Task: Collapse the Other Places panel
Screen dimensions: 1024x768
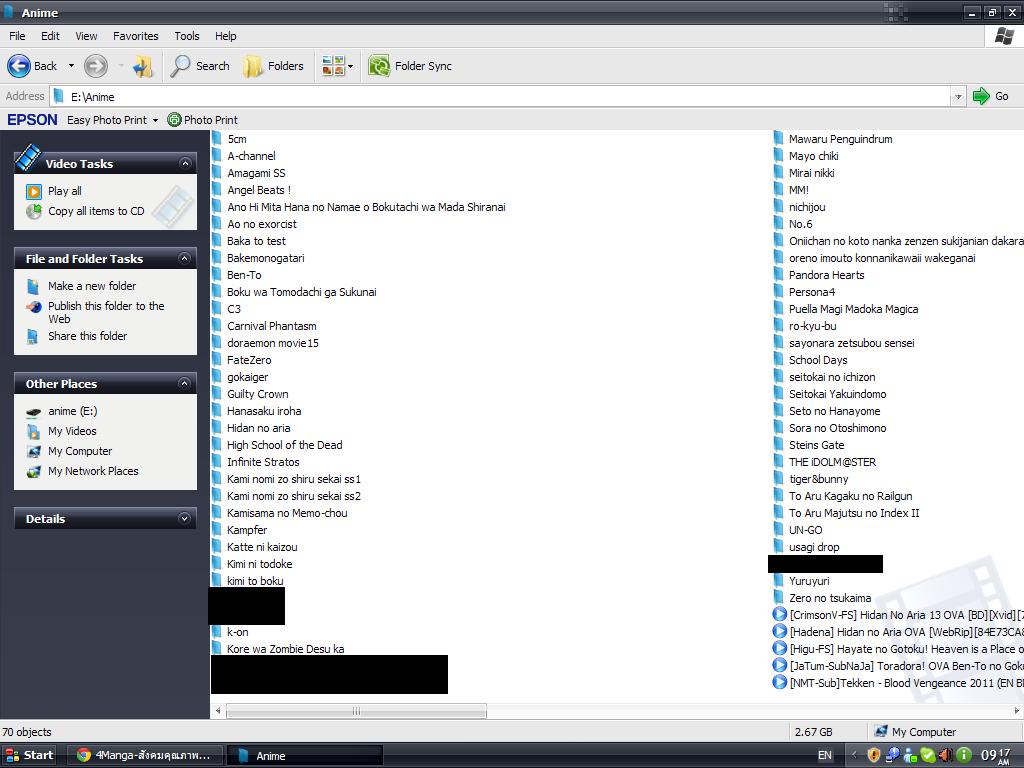Action: point(185,383)
